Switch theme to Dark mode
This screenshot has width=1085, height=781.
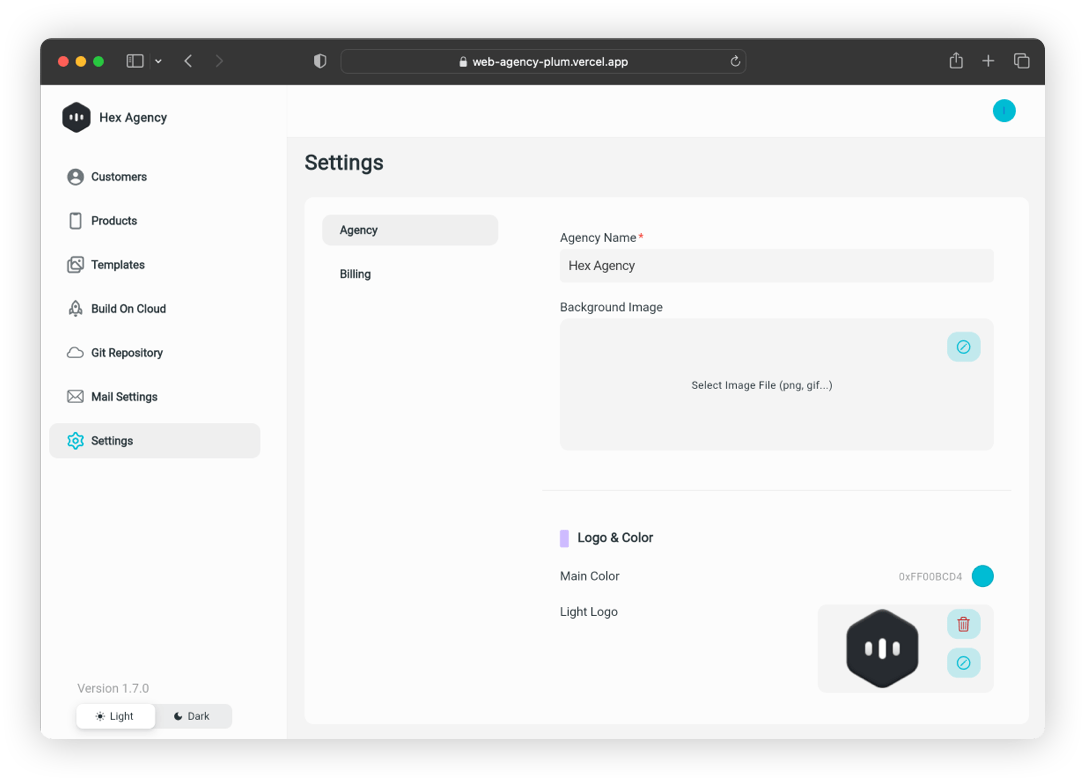193,716
